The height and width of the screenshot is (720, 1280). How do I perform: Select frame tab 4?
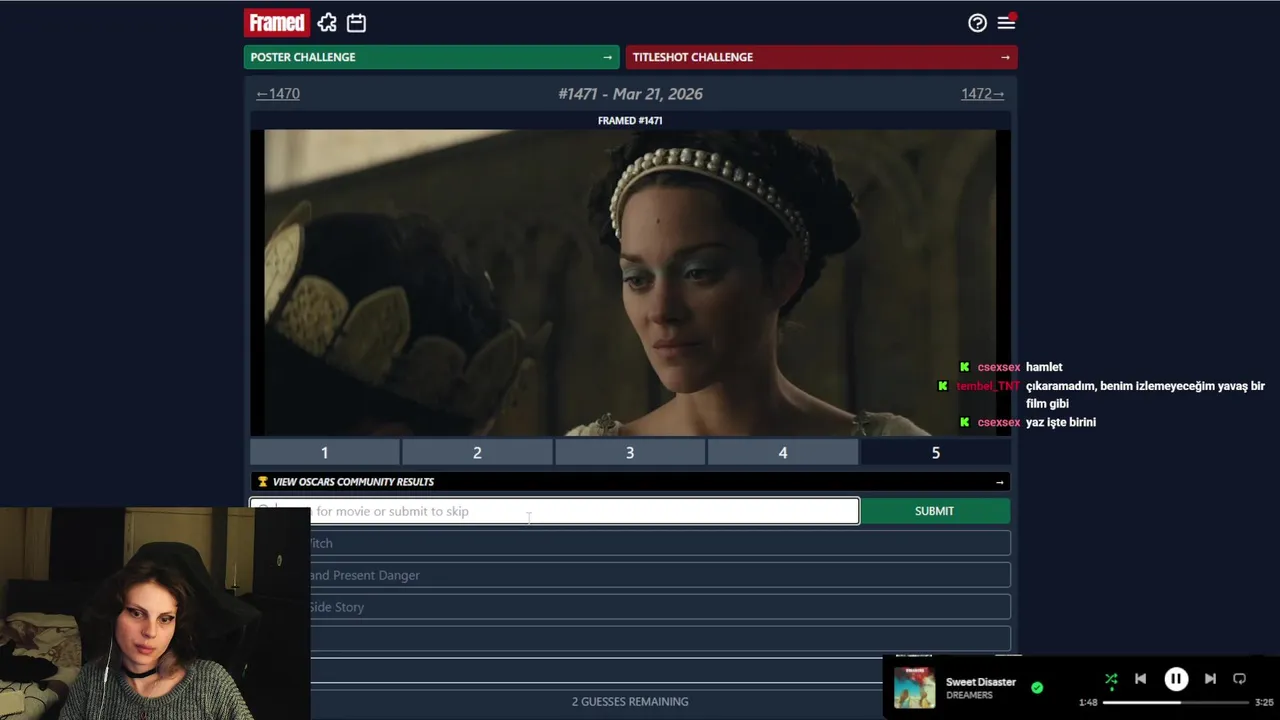pos(783,453)
